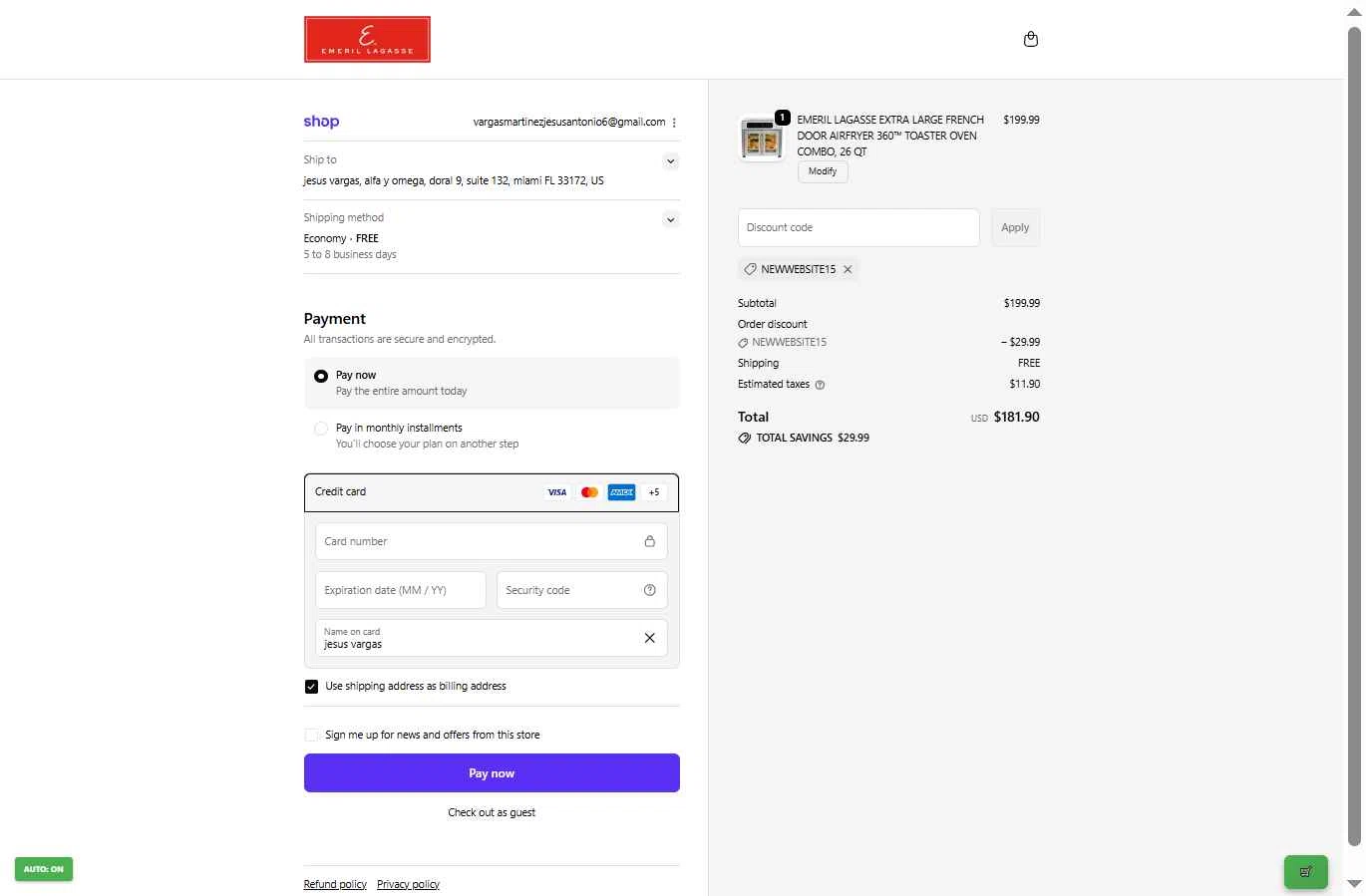Click the total savings tag icon
Viewport: 1366px width, 896px height.
[744, 438]
